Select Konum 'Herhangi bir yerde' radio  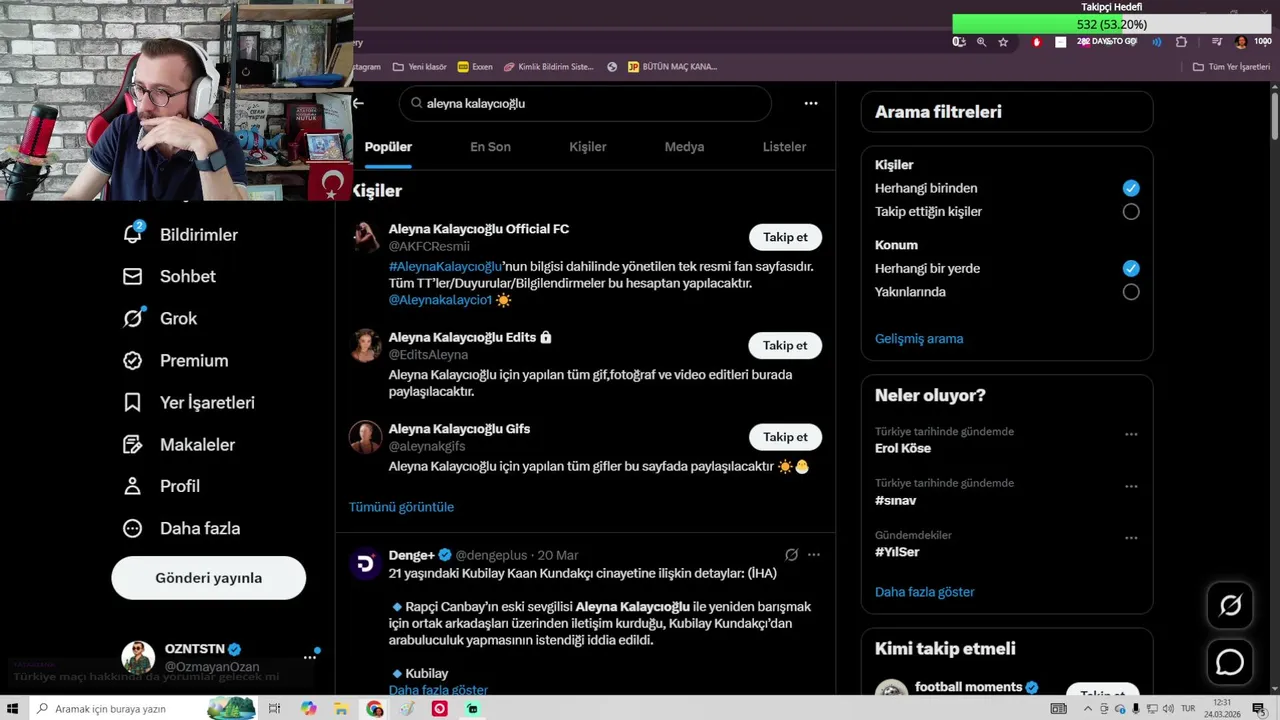pyautogui.click(x=1131, y=268)
